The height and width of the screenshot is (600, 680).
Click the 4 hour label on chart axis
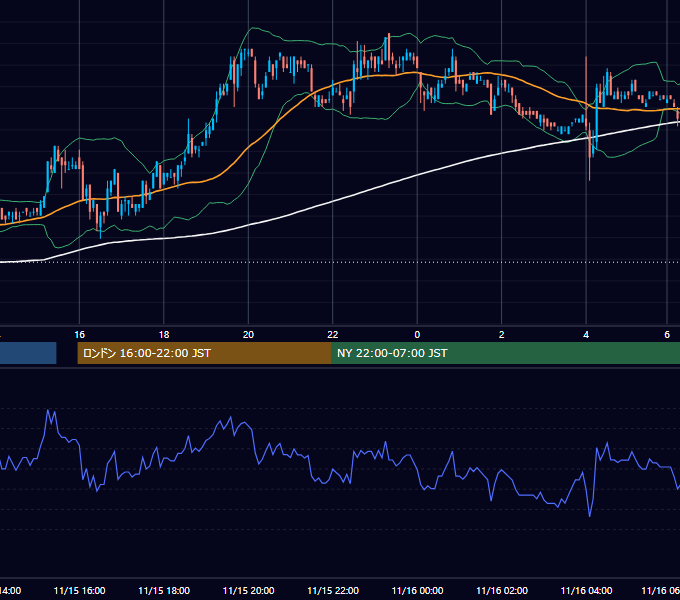[x=586, y=335]
